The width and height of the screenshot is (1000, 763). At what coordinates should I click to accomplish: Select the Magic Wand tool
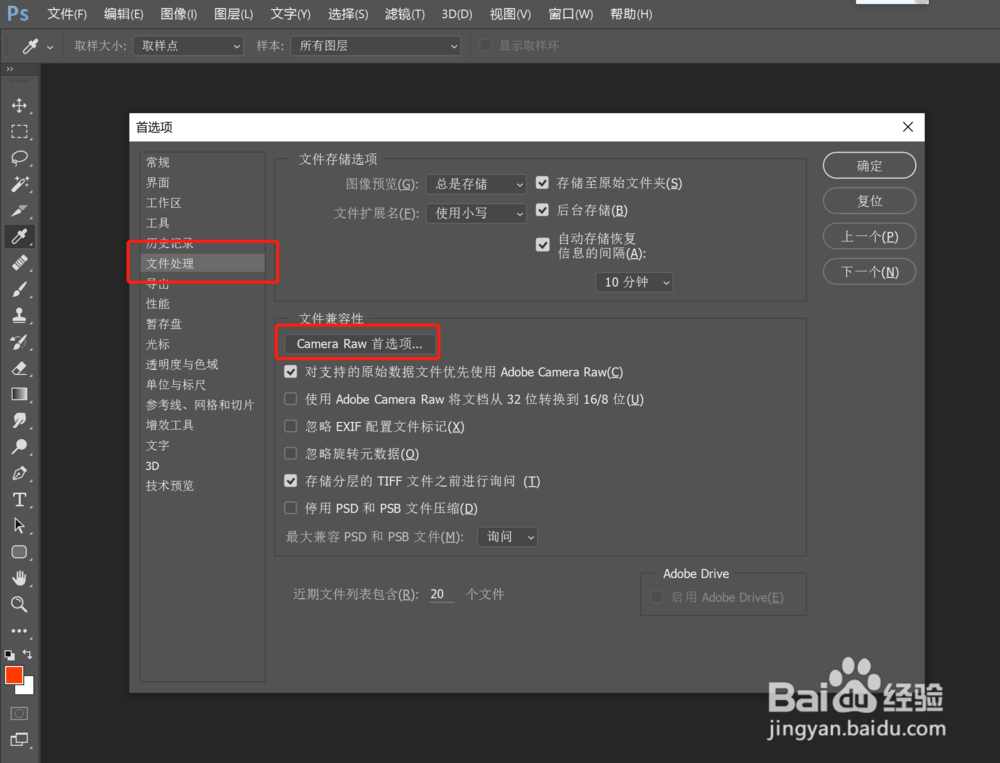19,184
